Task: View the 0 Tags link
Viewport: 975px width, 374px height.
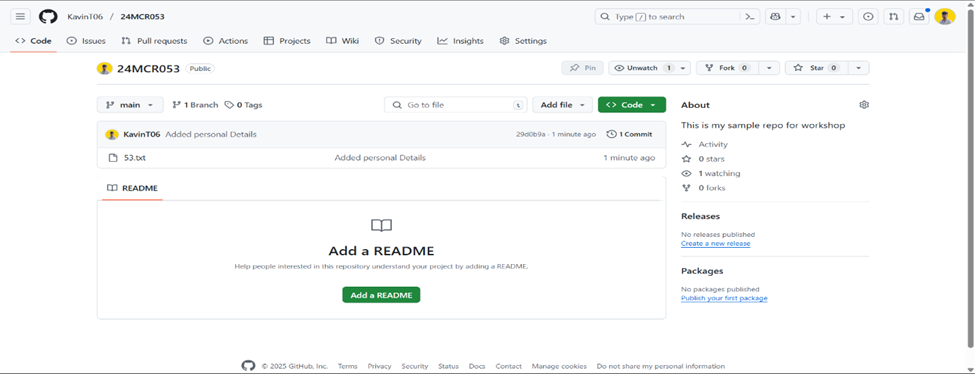Action: click(244, 105)
